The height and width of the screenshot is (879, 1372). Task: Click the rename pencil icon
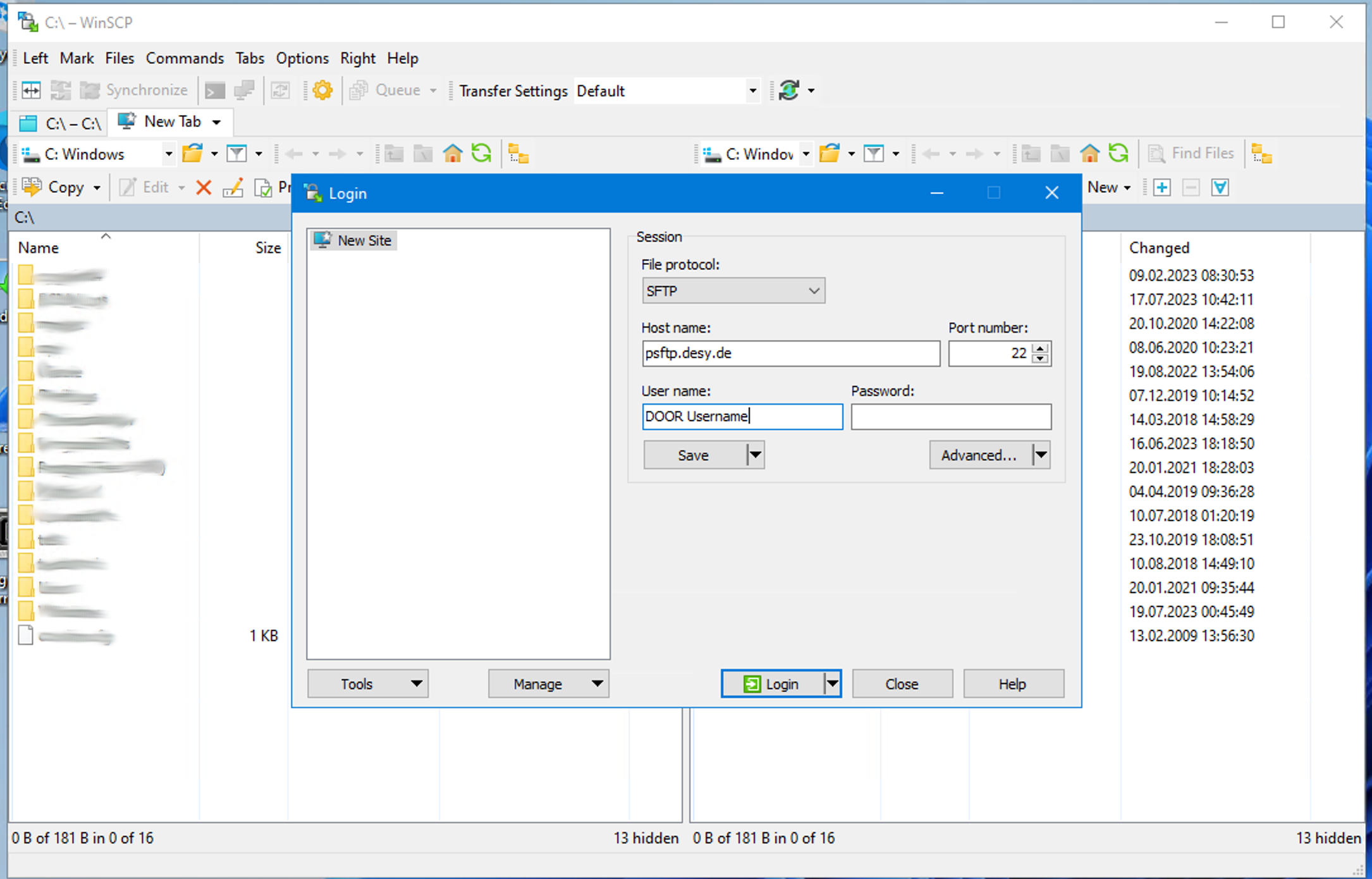coord(233,188)
